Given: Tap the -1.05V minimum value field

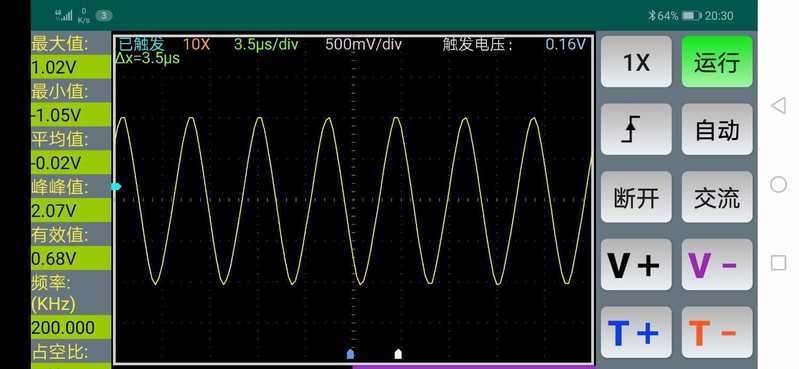Looking at the screenshot, I should click(71, 115).
